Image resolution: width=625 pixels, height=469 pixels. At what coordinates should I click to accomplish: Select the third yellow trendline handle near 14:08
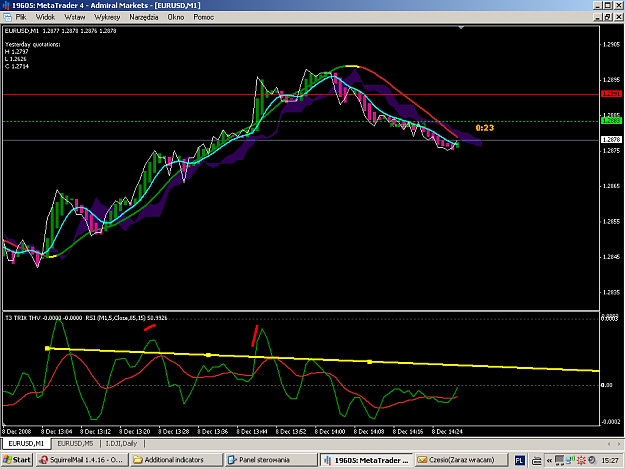[x=369, y=362]
